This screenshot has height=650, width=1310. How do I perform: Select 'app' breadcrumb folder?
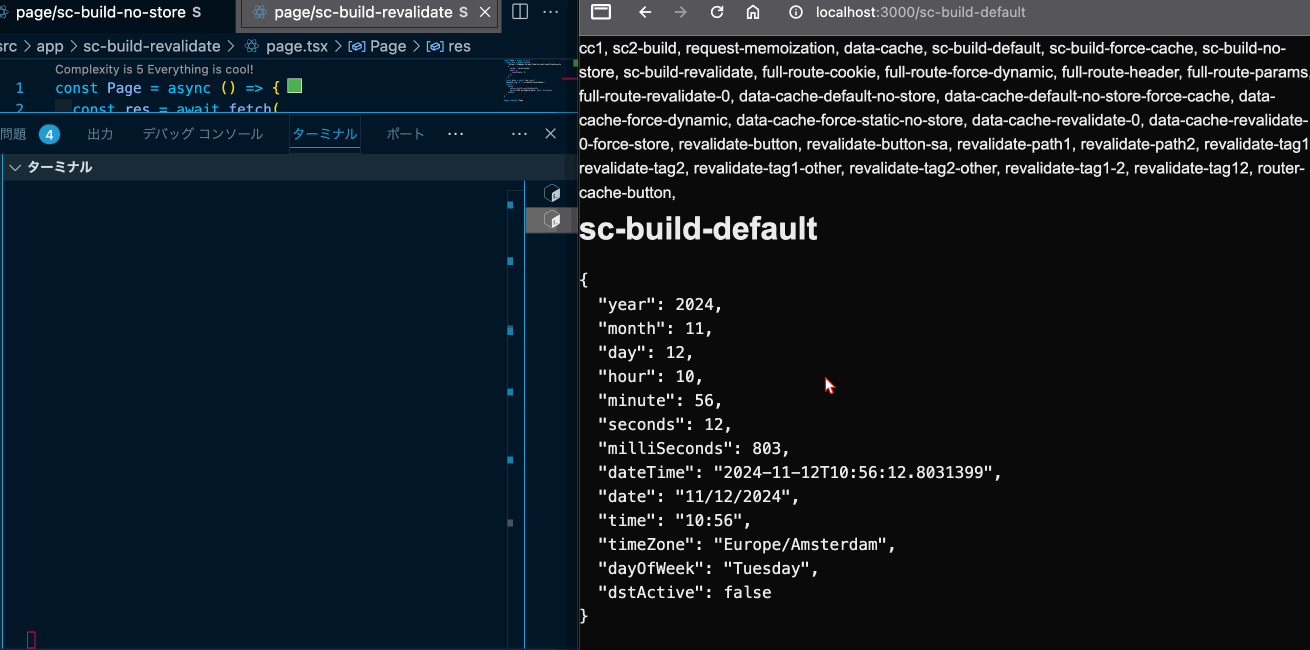[50, 46]
